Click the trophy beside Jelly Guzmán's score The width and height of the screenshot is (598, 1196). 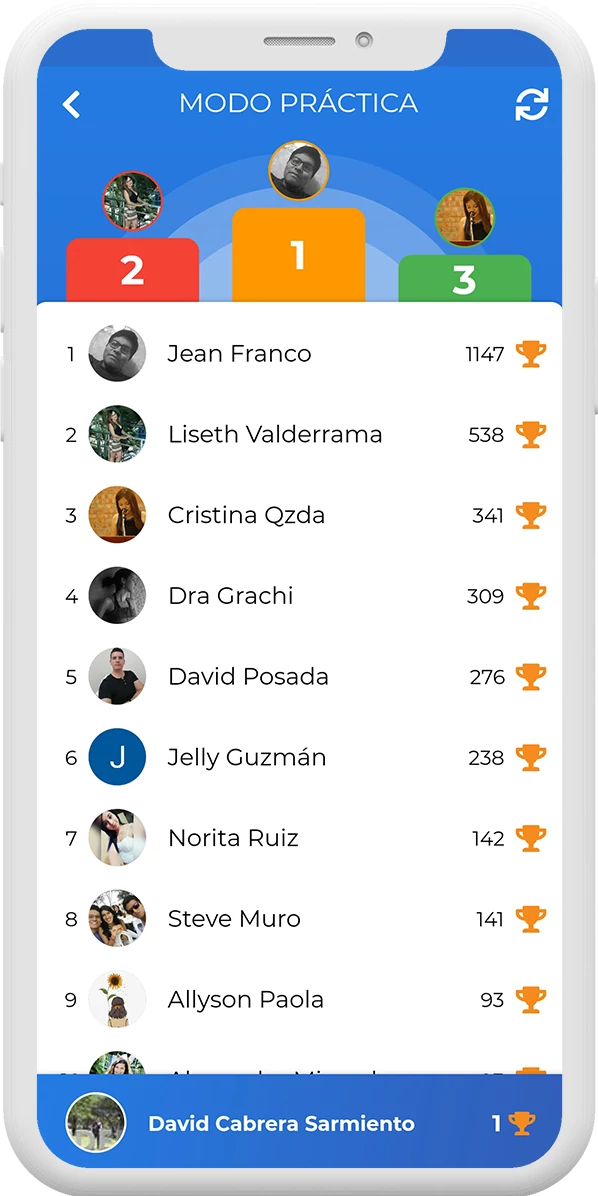pos(531,757)
